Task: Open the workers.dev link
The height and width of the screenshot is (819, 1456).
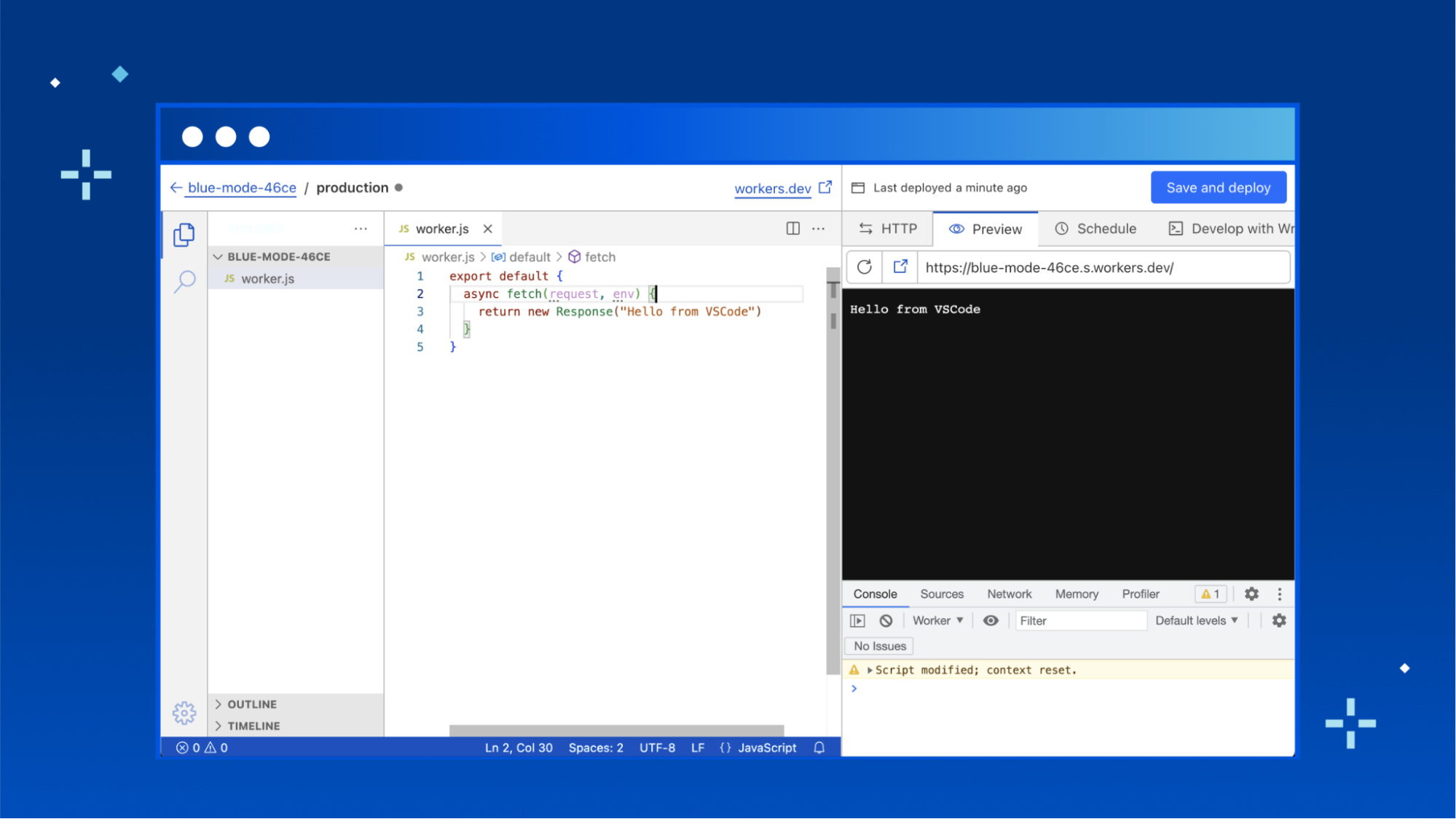Action: 773,189
